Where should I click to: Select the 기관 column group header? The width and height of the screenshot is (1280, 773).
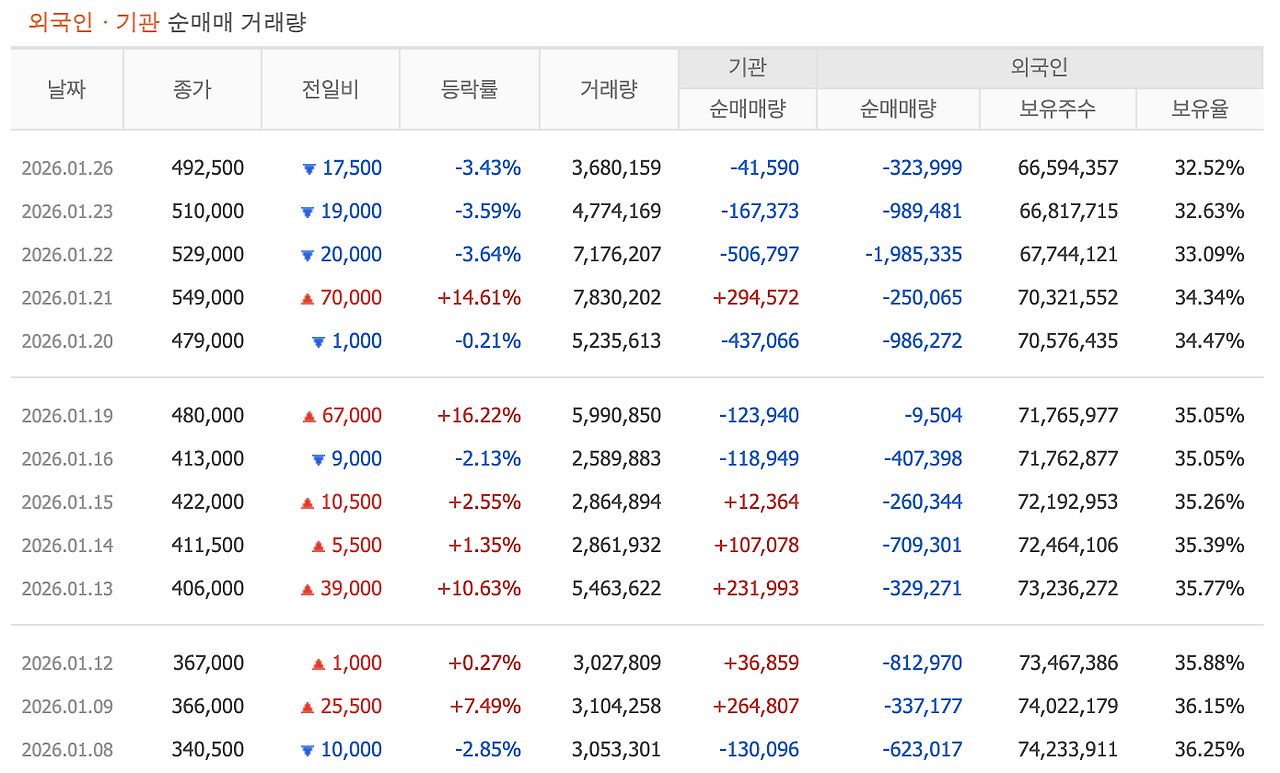coord(746,67)
